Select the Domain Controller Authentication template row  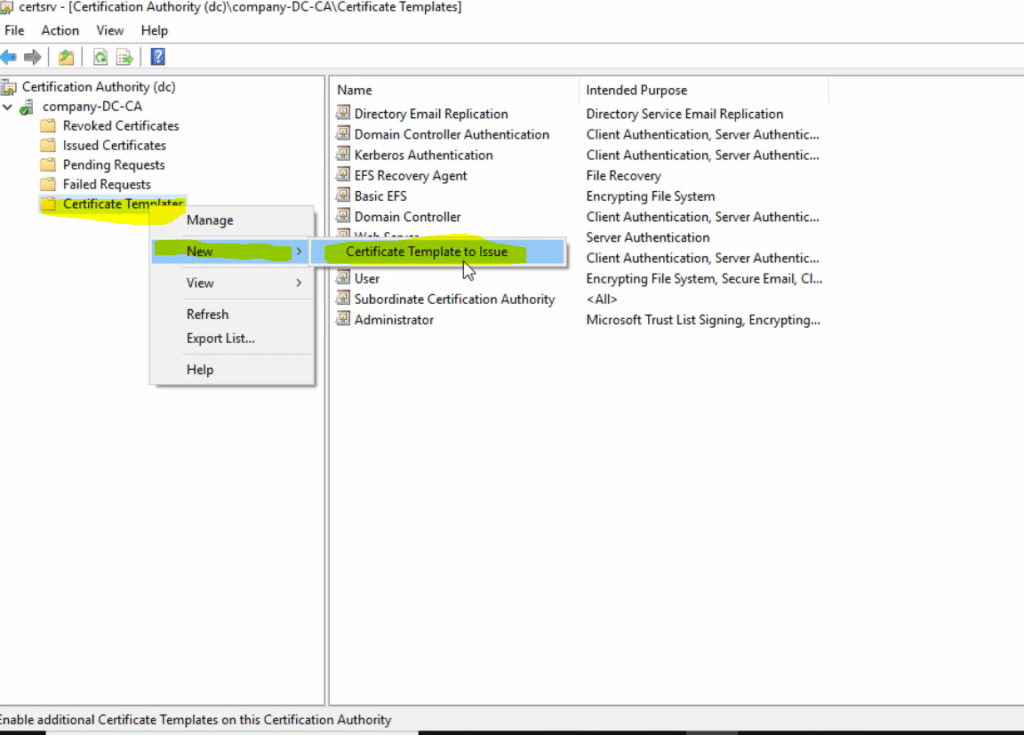pyautogui.click(x=451, y=135)
